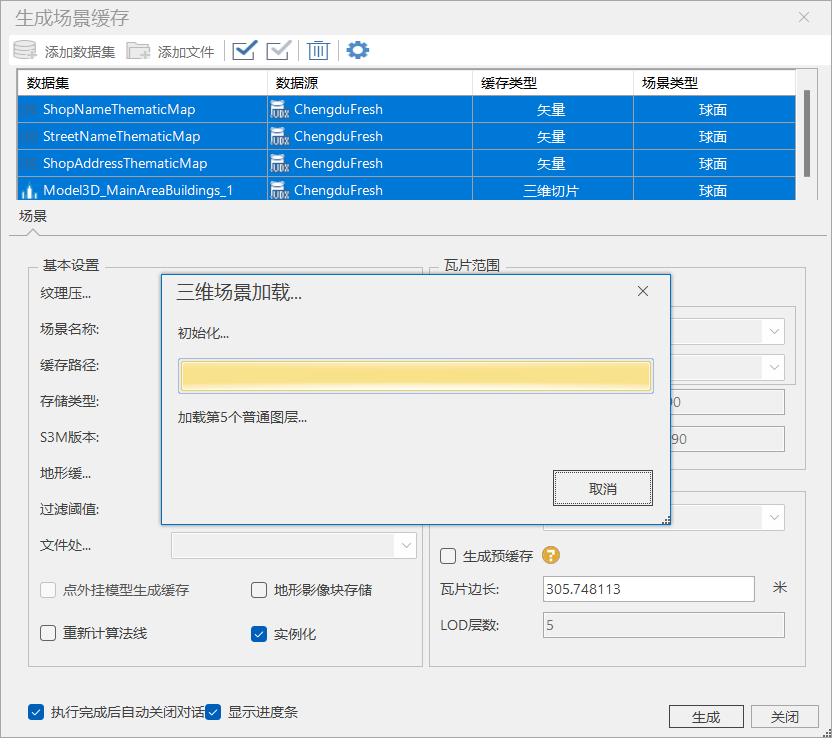Click the 关闭 button
Viewport: 832px width, 738px height.
785,717
